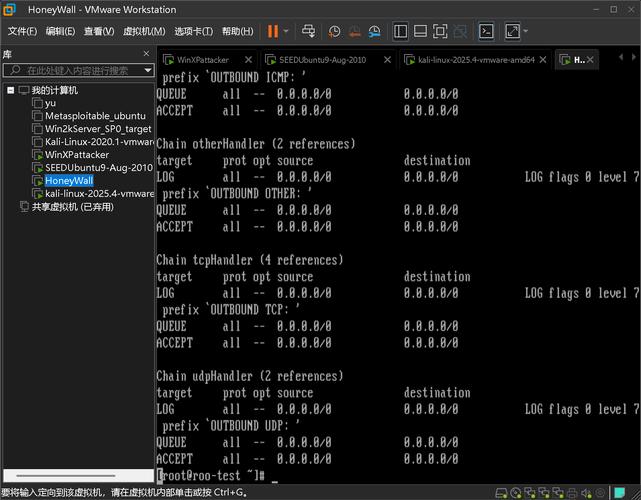Open the 选项卡(T) menu
This screenshot has width=641, height=500.
click(x=193, y=31)
